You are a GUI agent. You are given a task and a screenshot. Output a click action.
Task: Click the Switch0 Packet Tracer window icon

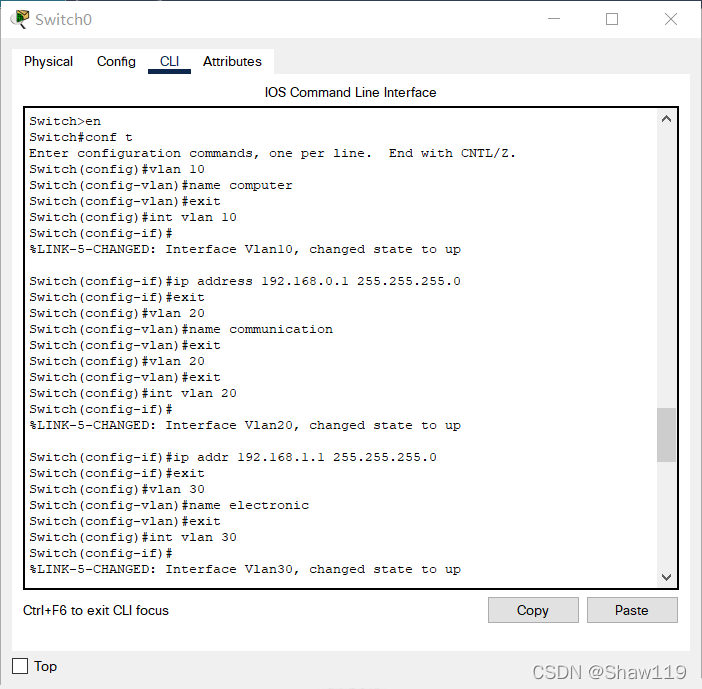coord(20,19)
